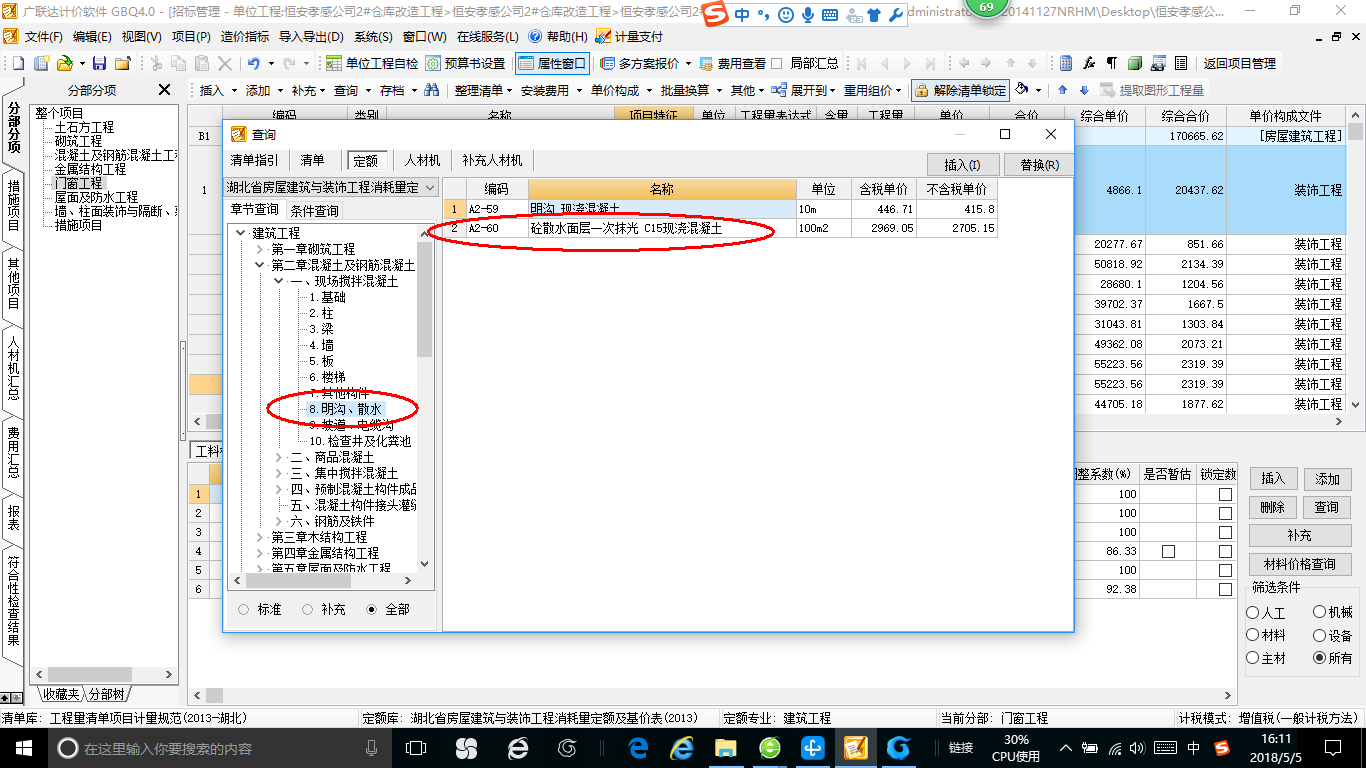Image resolution: width=1366 pixels, height=768 pixels.
Task: Click the 解除清单锁定 lock button
Action: [x=959, y=90]
